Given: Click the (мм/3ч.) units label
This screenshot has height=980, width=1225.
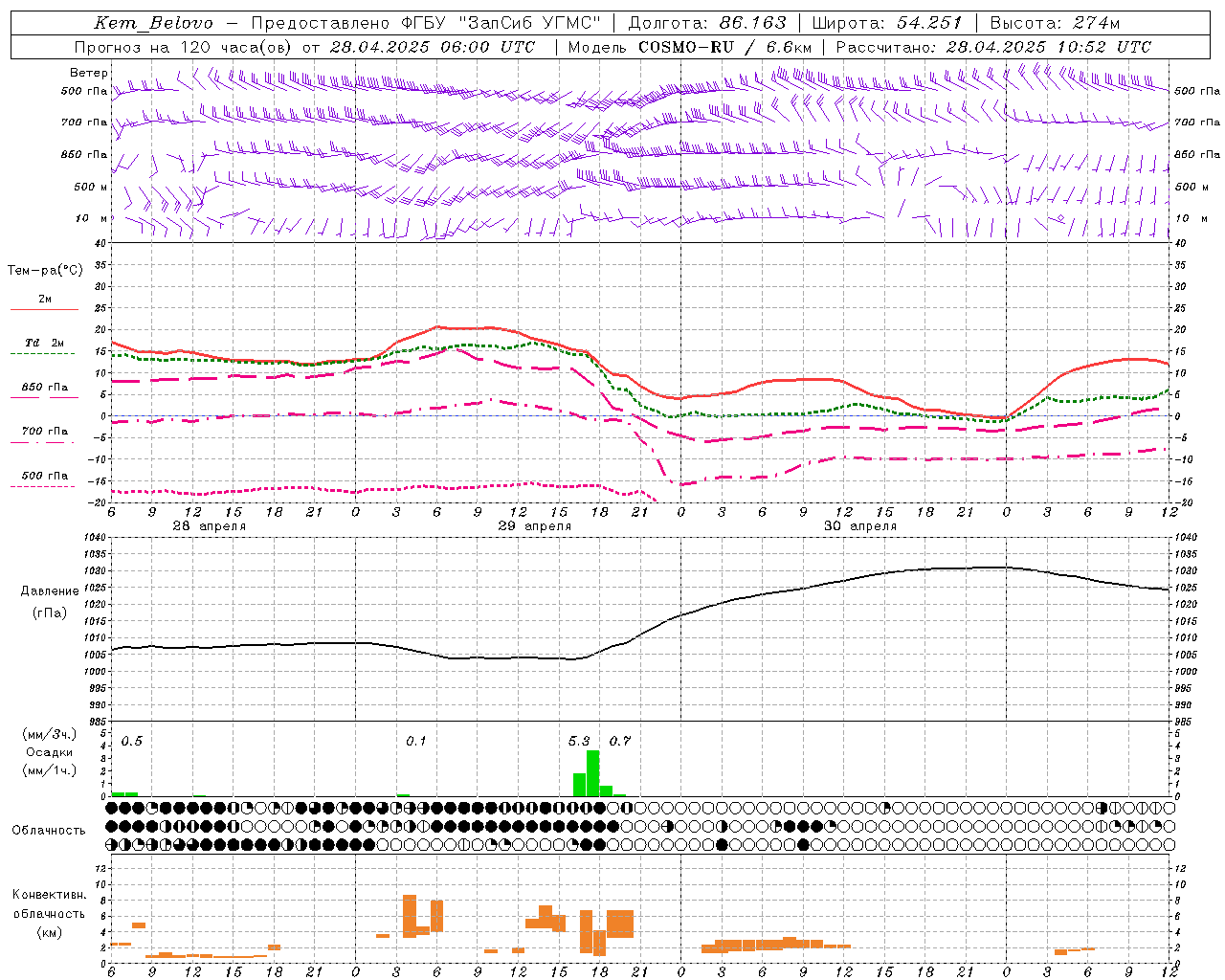Looking at the screenshot, I should (49, 734).
